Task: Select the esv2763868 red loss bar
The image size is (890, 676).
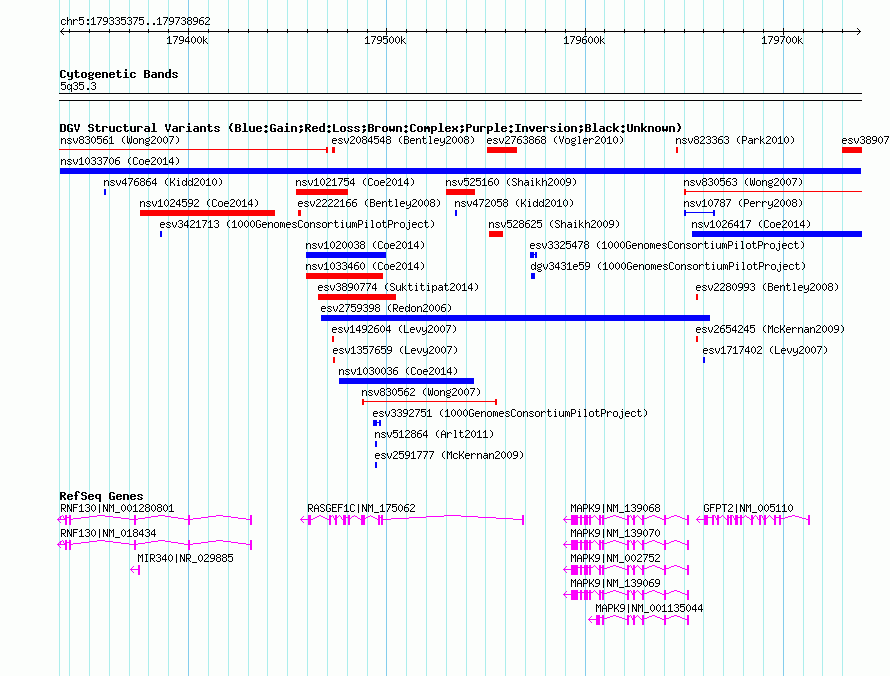Action: (x=502, y=150)
